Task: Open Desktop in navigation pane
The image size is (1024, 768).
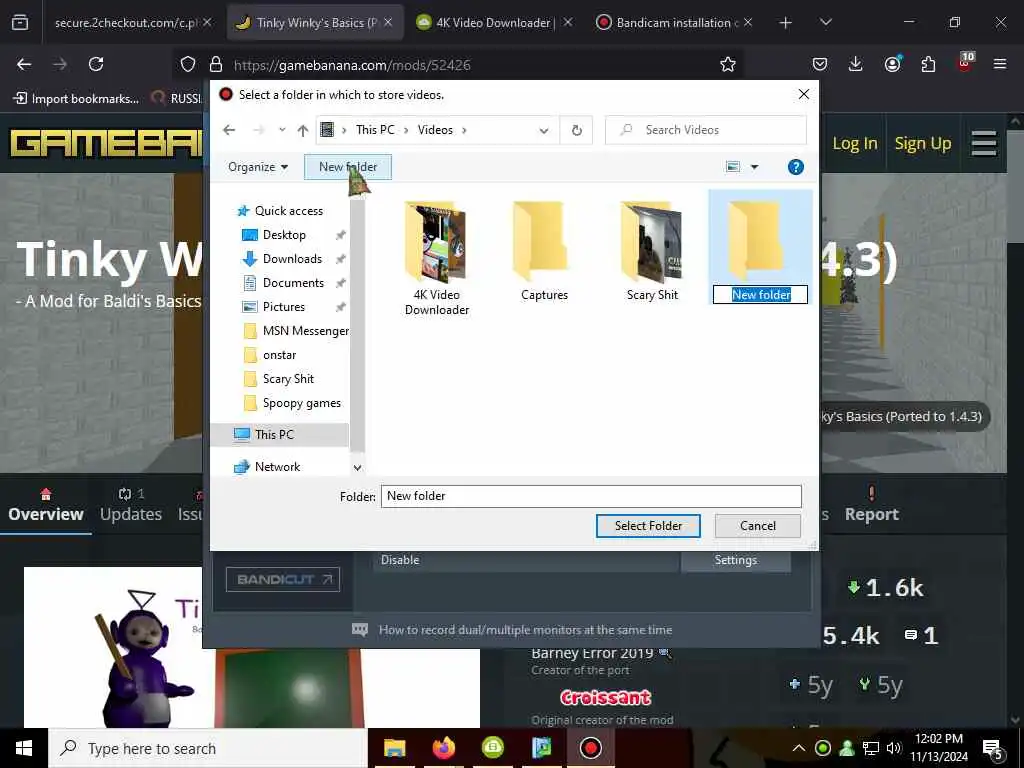Action: click(x=284, y=235)
